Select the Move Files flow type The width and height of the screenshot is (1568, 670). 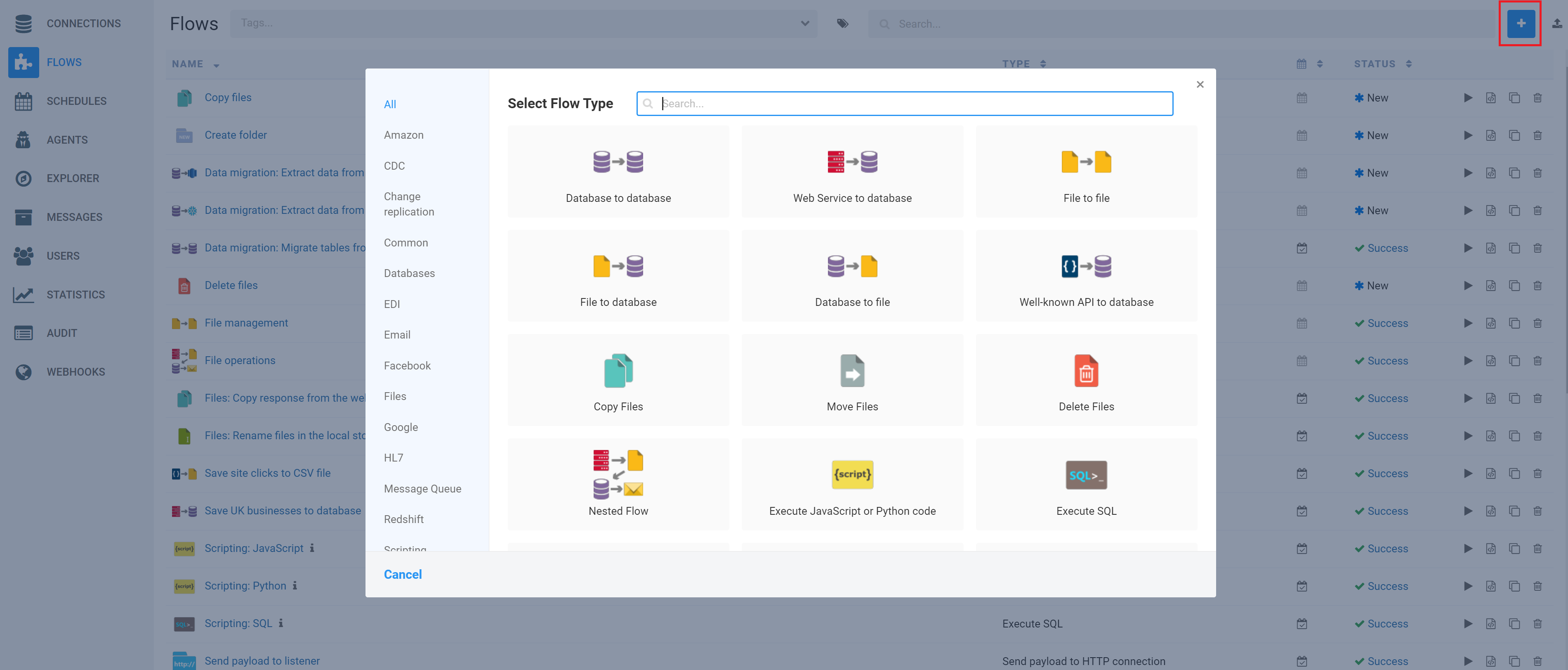pos(851,380)
